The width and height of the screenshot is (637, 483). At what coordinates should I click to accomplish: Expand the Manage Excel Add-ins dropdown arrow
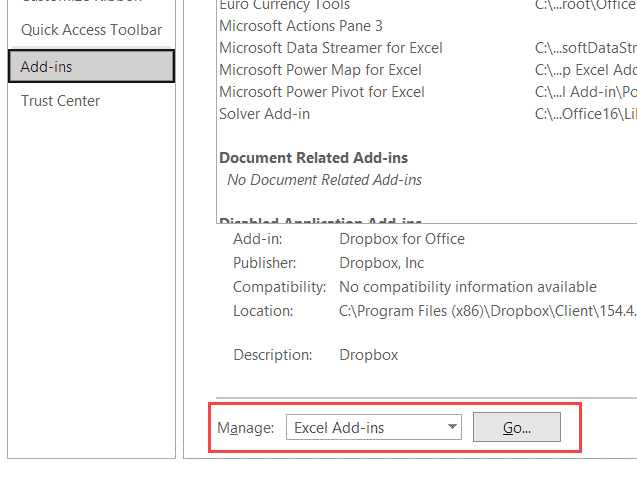pos(452,427)
